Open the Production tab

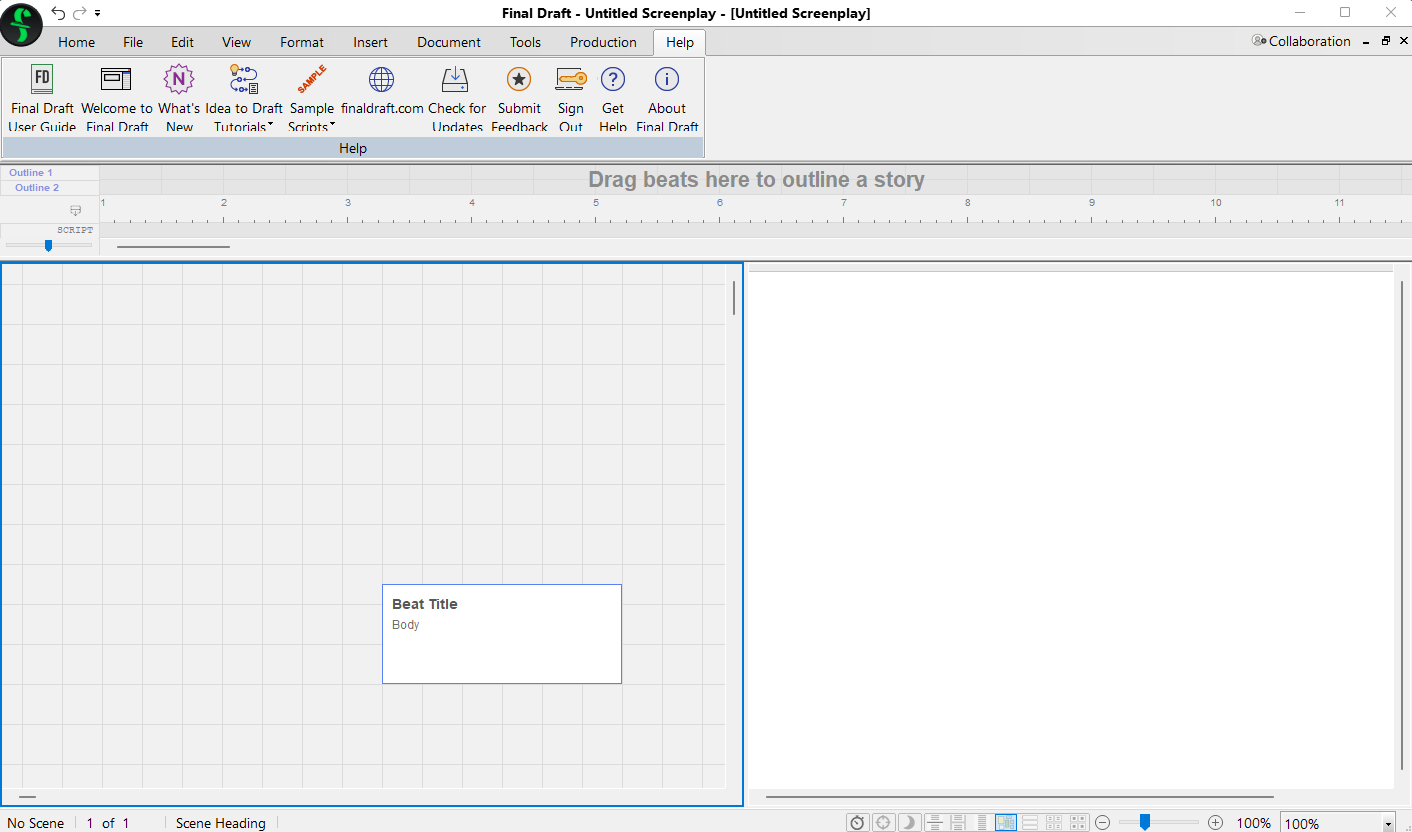click(x=603, y=42)
